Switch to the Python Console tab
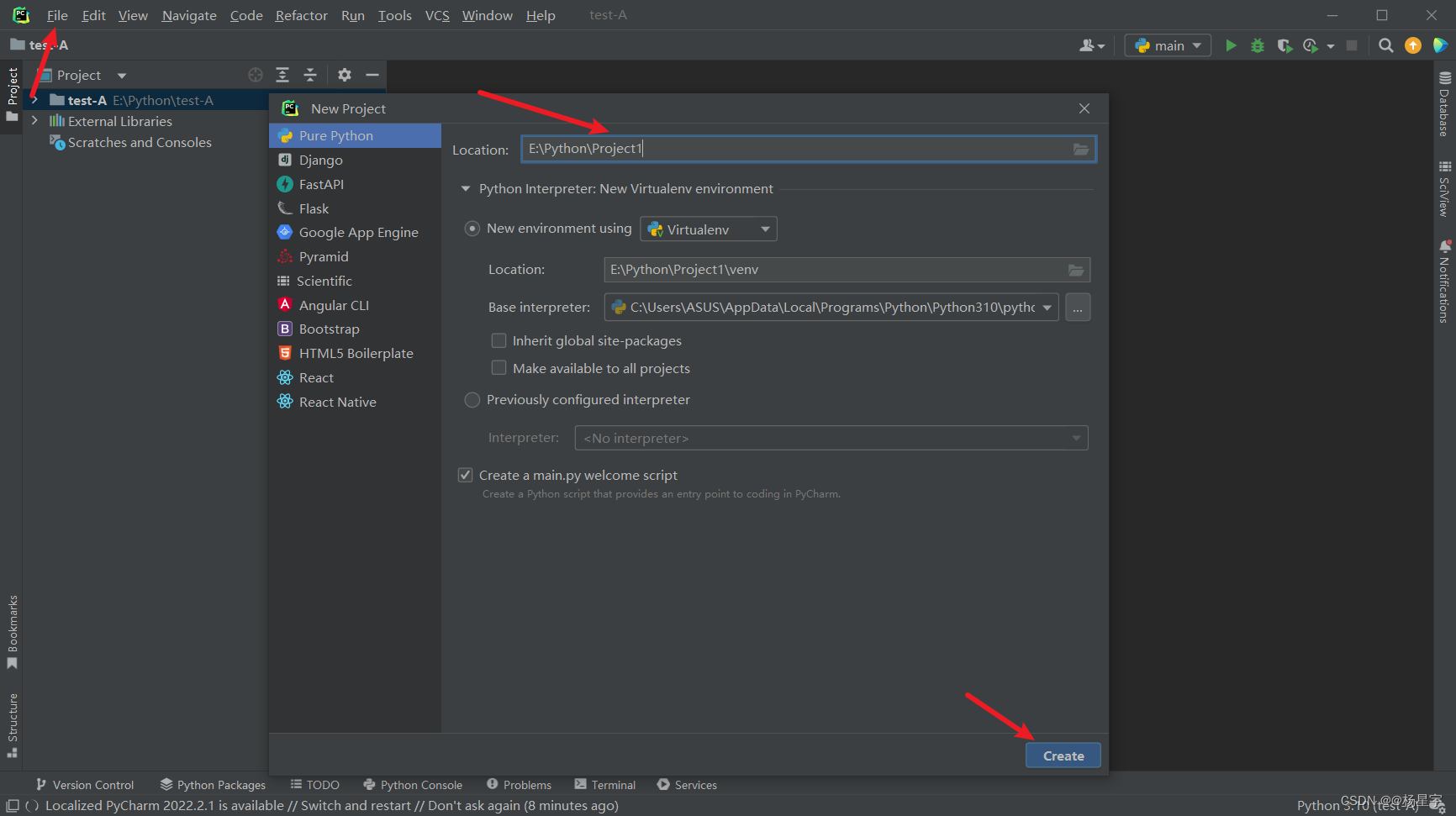This screenshot has height=816, width=1456. click(413, 785)
